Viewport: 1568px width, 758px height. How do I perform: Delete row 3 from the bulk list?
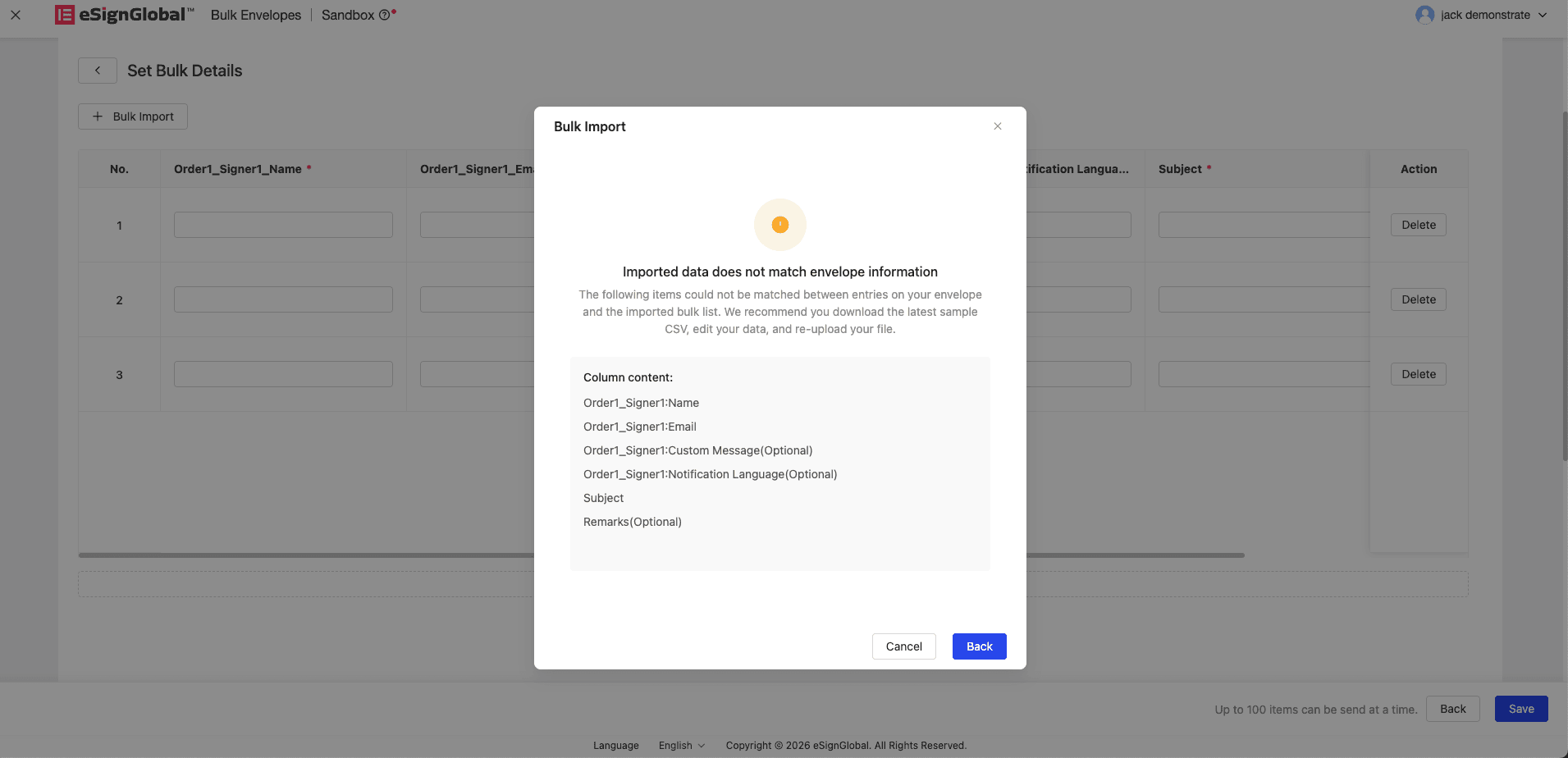pos(1418,374)
